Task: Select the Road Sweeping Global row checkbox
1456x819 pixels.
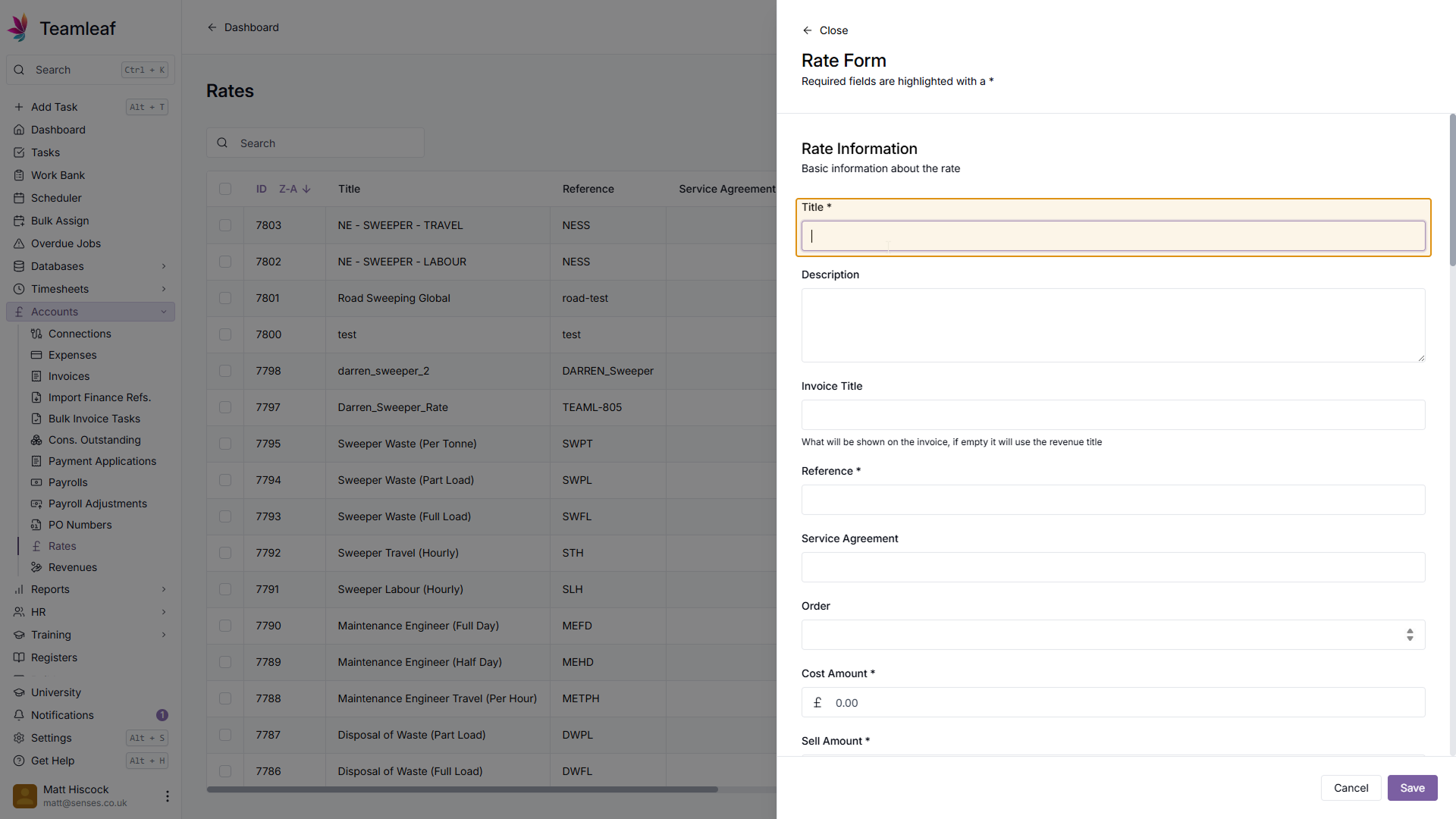Action: 225,298
